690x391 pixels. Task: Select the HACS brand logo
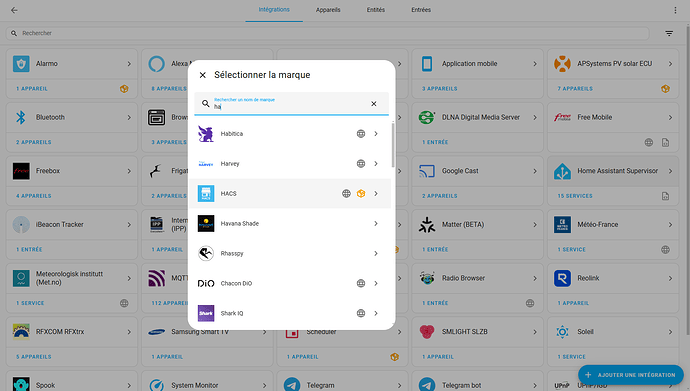pos(206,194)
